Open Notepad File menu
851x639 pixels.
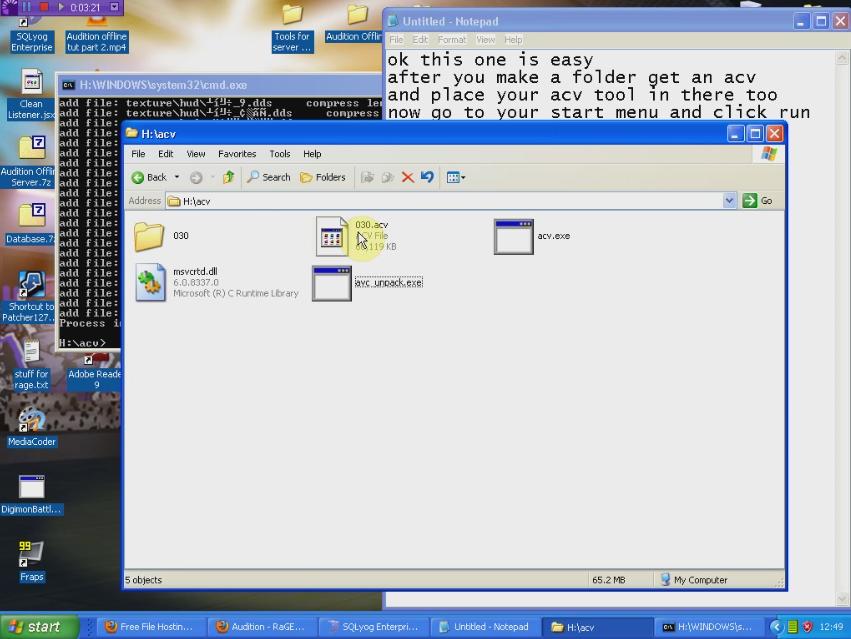(396, 40)
